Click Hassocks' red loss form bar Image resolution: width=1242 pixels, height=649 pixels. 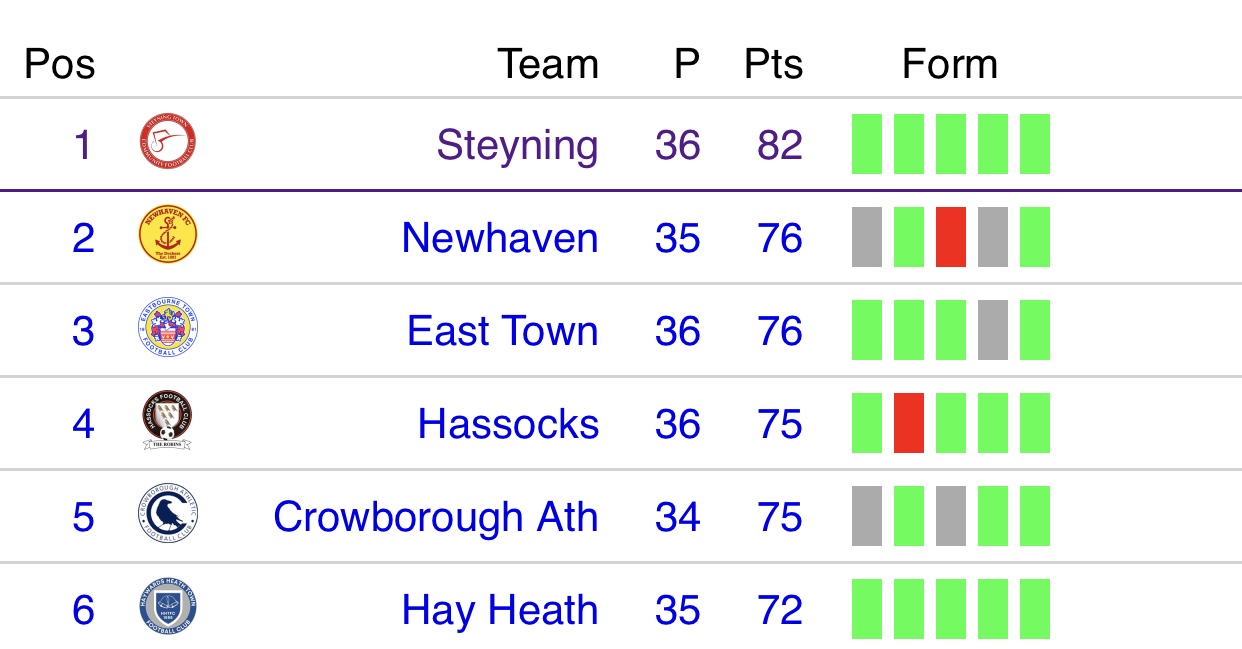tap(909, 423)
